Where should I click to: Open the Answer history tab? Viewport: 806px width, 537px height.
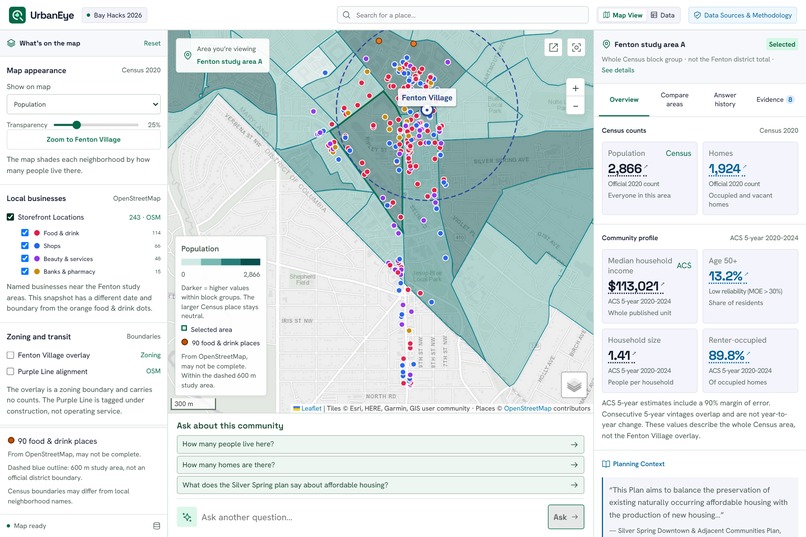point(725,100)
